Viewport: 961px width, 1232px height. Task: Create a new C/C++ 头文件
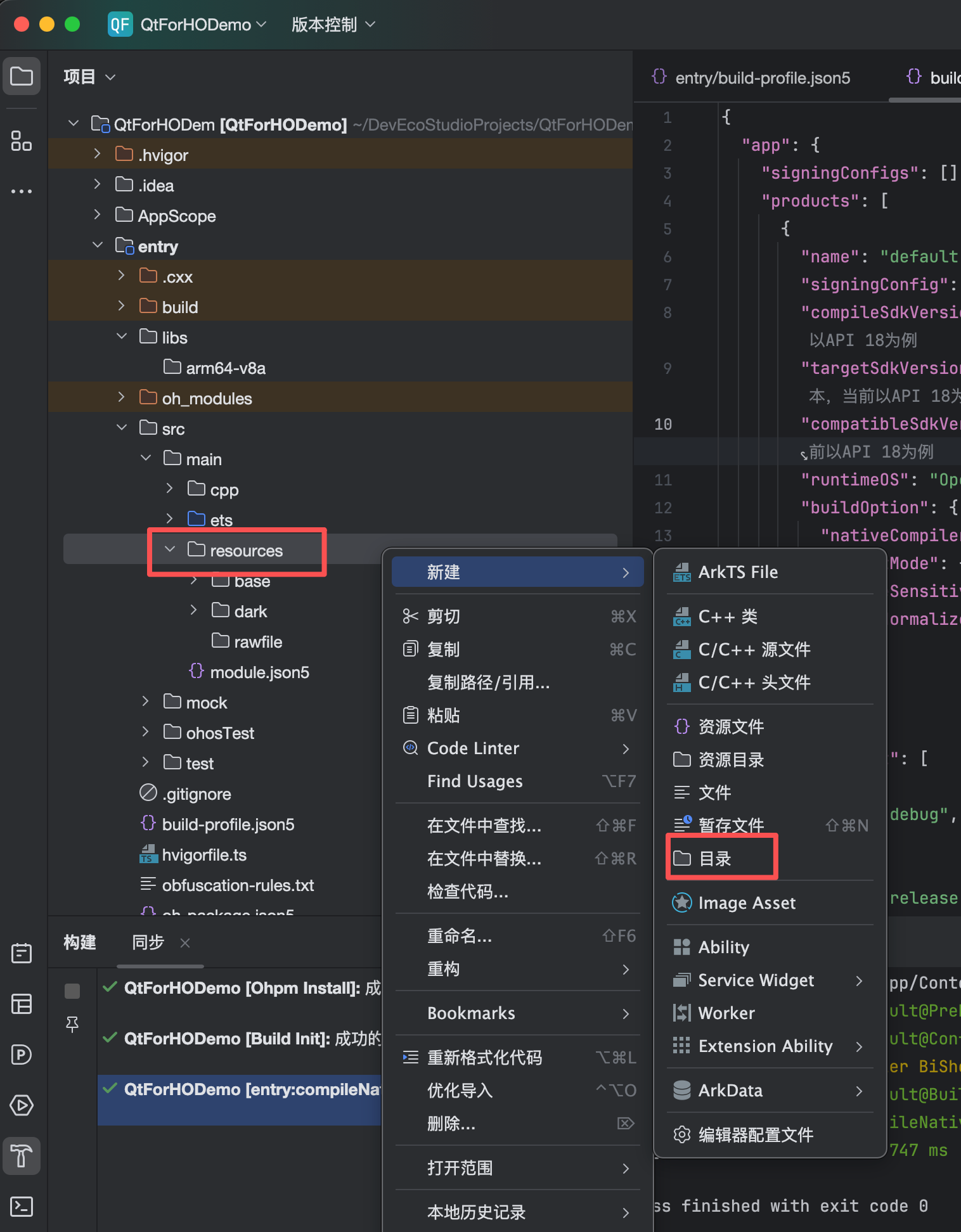click(770, 683)
